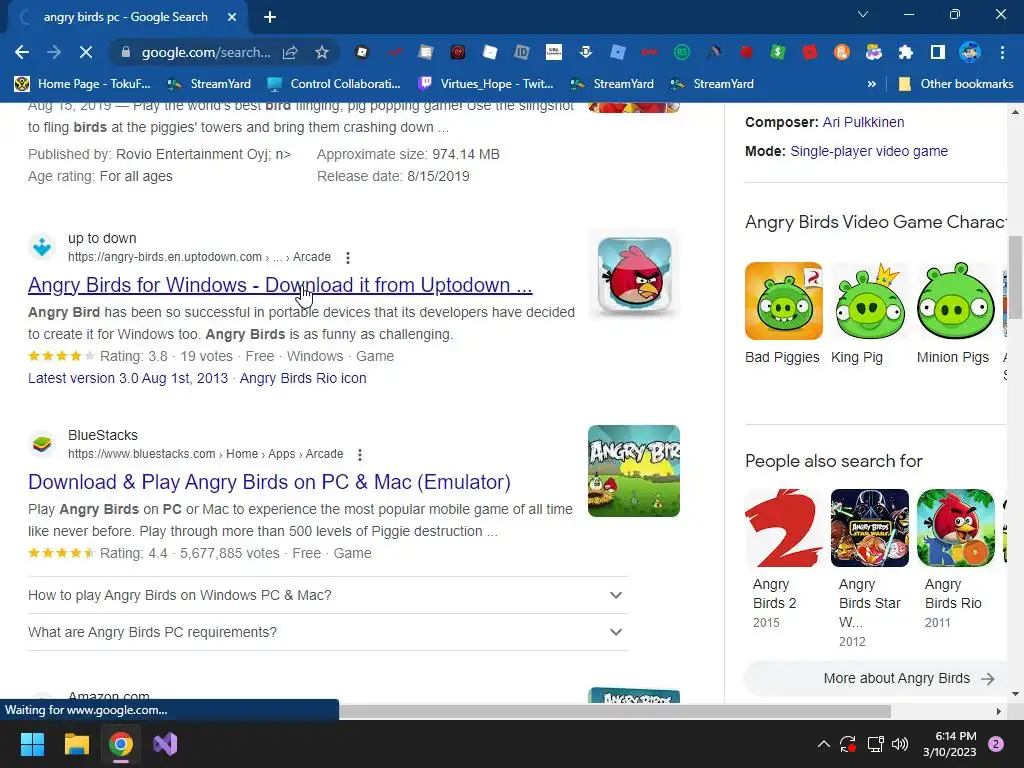Viewport: 1024px width, 768px height.
Task: Open the network status tray icon
Action: [x=874, y=744]
